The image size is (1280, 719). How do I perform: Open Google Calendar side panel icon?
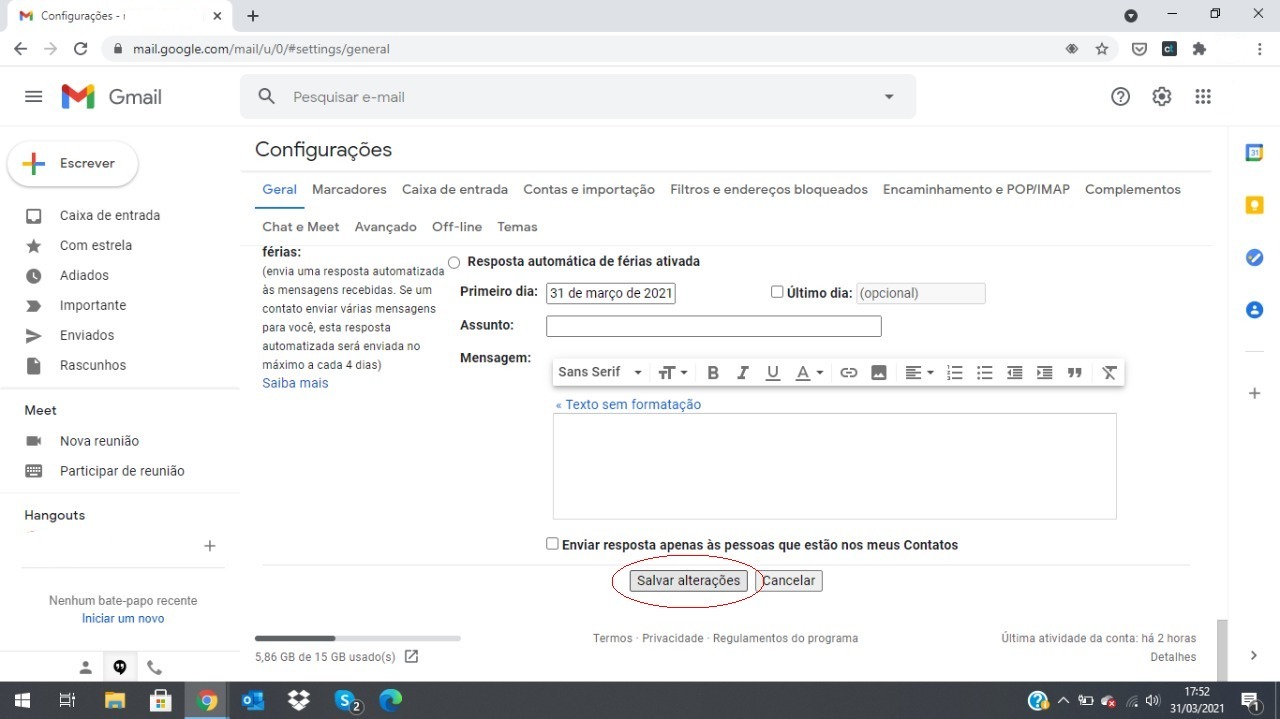(1254, 153)
